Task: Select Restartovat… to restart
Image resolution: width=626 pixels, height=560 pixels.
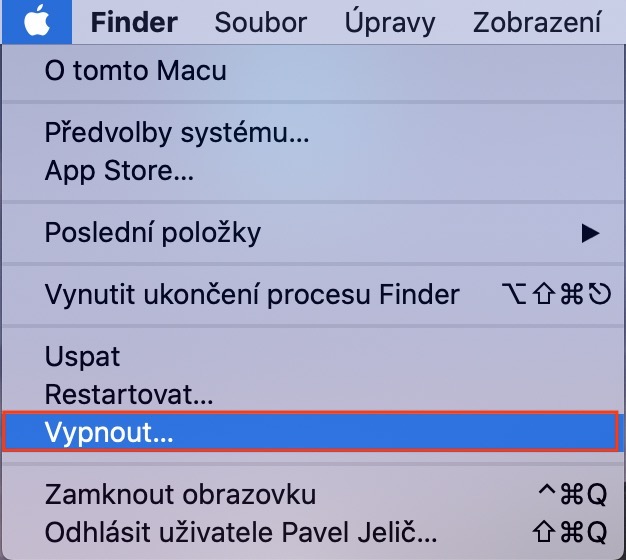Action: coord(129,396)
